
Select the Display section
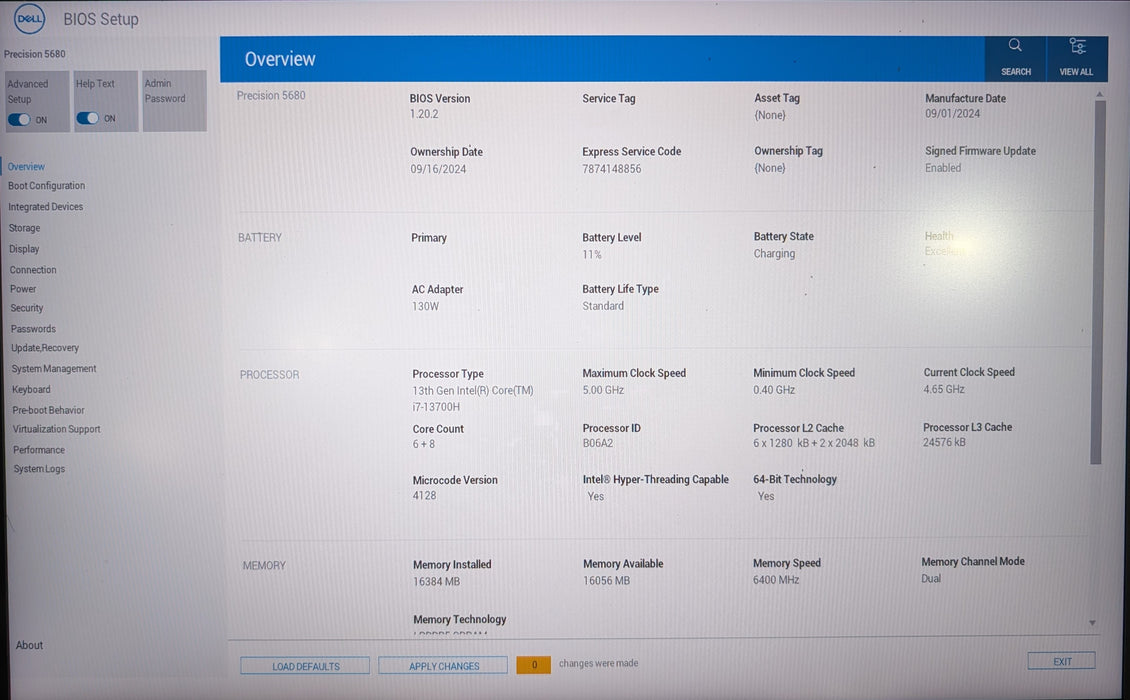[x=24, y=249]
